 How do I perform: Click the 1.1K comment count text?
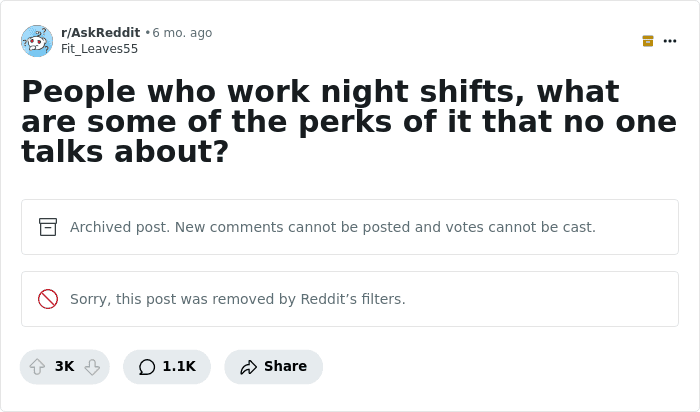coord(179,366)
